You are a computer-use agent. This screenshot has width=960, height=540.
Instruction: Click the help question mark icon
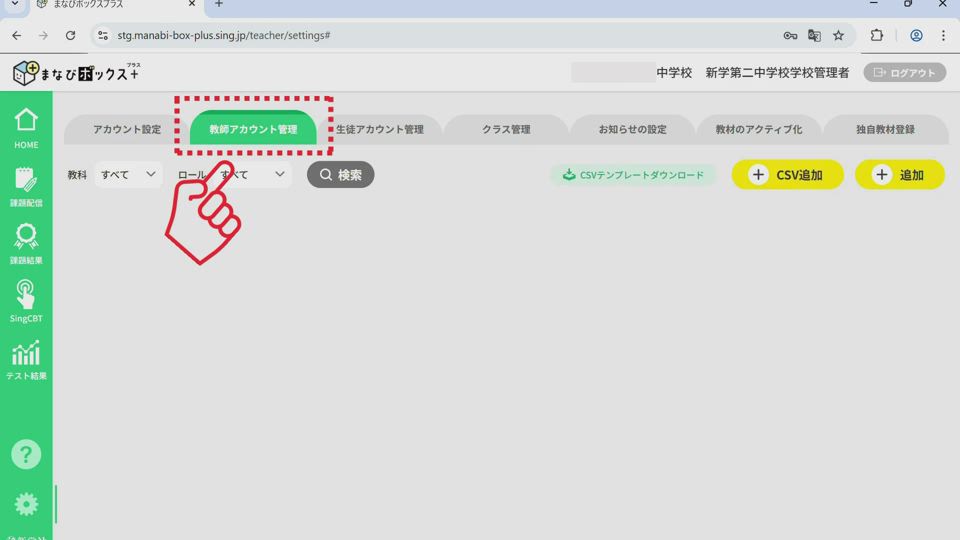26,454
